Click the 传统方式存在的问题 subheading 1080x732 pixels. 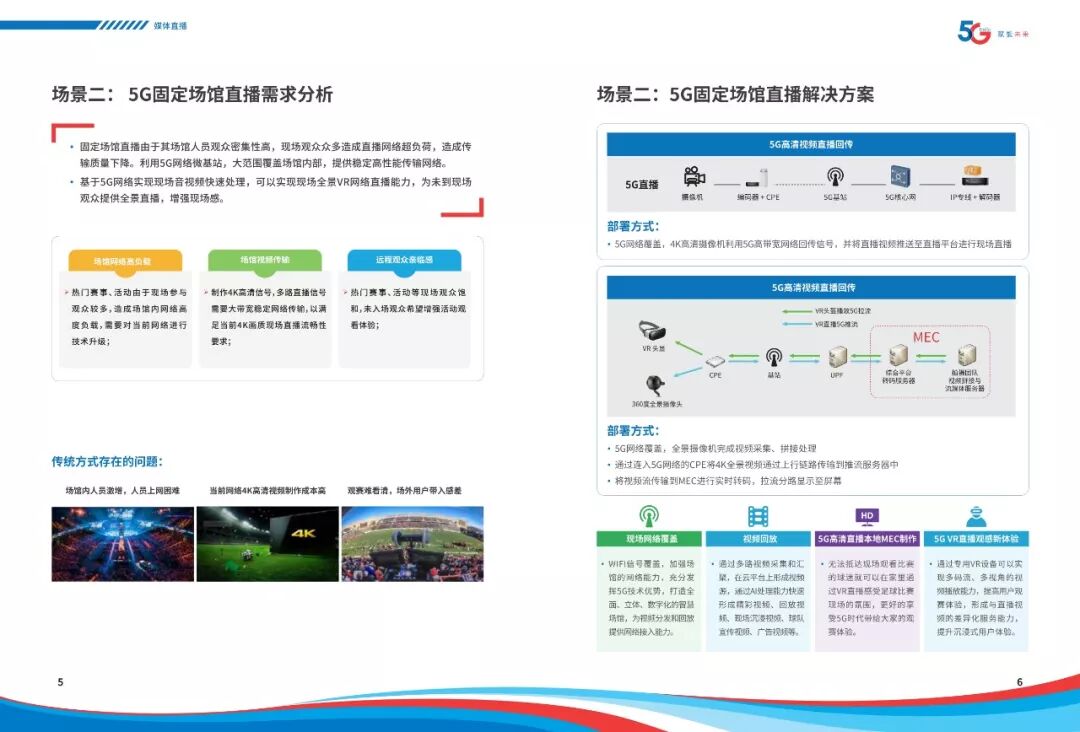tap(107, 461)
